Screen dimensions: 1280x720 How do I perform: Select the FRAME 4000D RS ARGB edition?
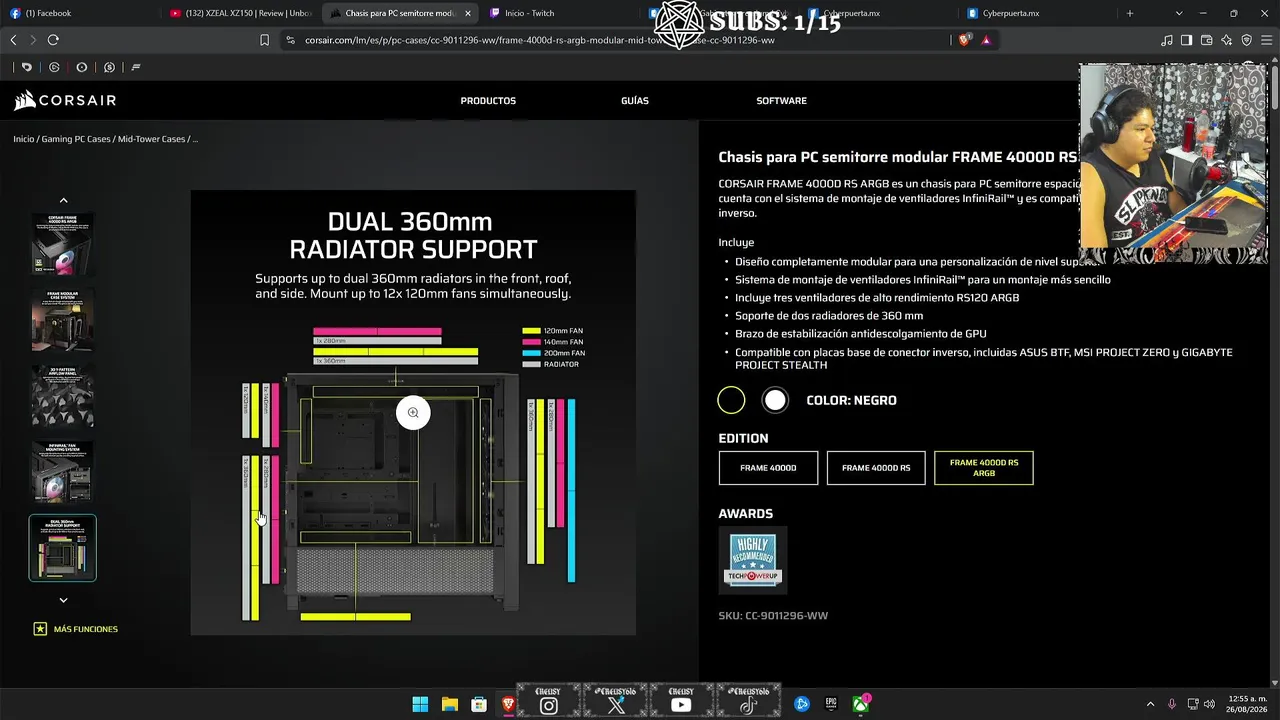(984, 468)
